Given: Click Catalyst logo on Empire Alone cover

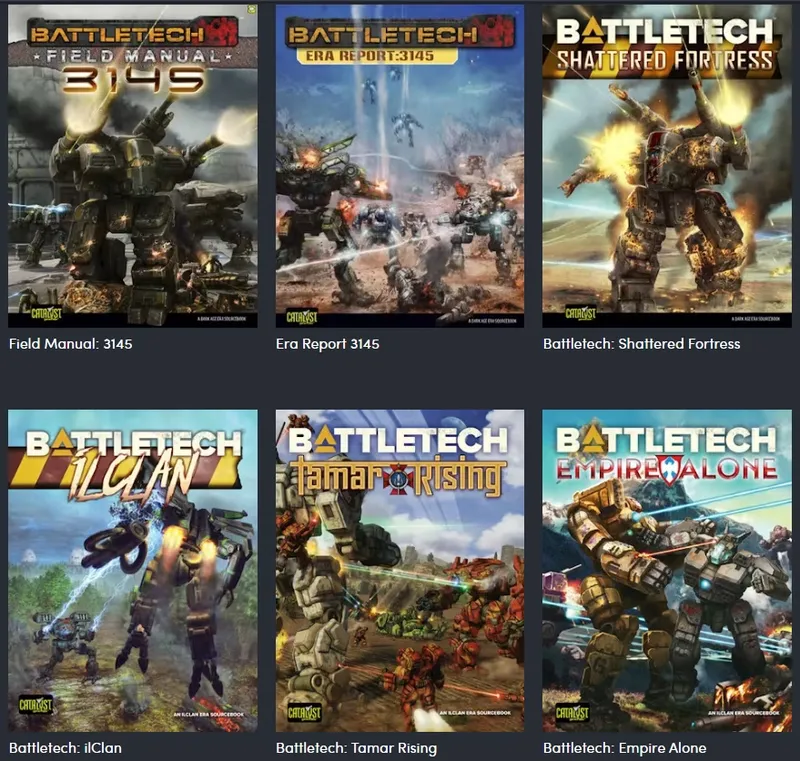Looking at the screenshot, I should coord(572,713).
